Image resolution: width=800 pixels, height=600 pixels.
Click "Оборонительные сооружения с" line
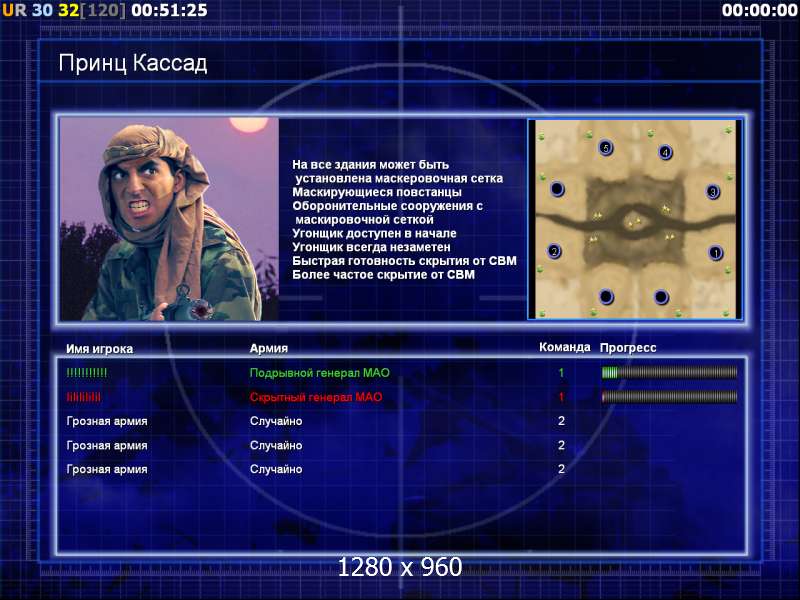(x=387, y=206)
